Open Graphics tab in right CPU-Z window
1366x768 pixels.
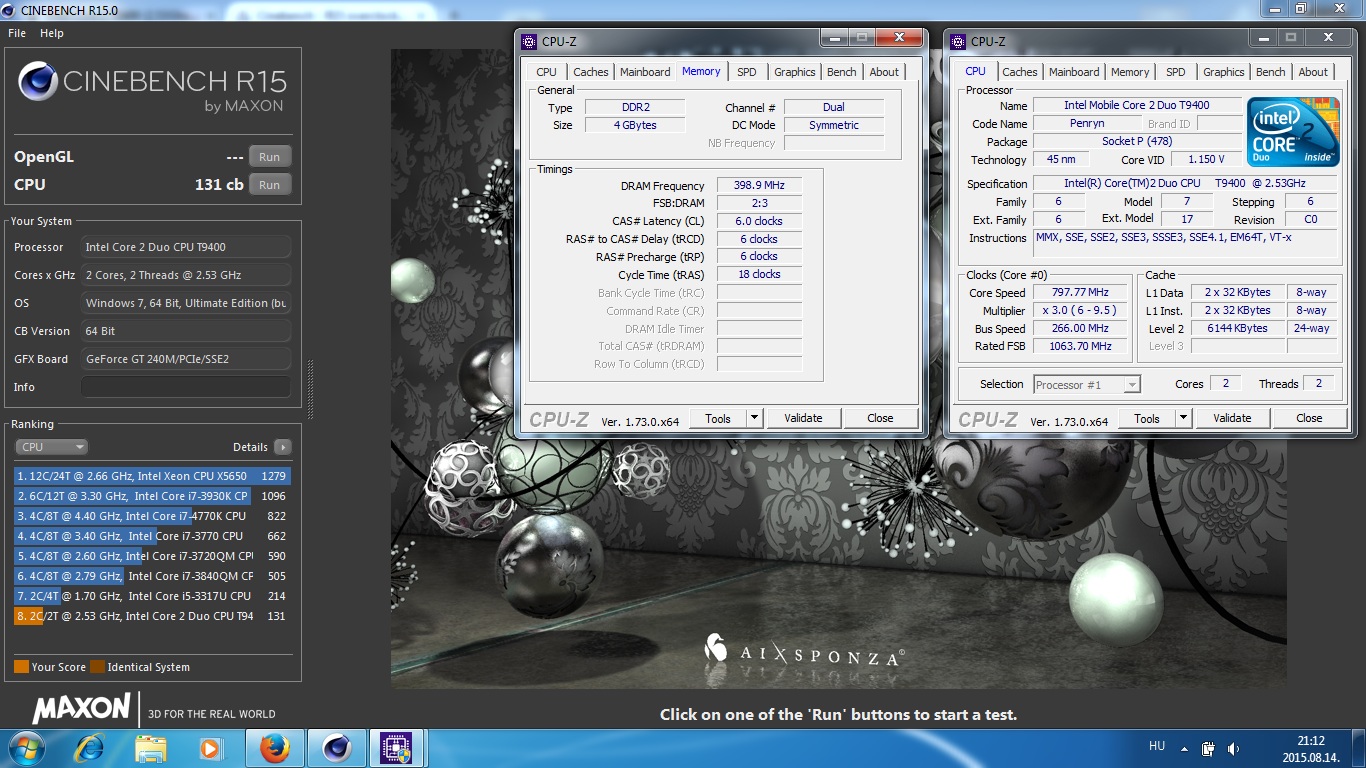coord(1223,72)
